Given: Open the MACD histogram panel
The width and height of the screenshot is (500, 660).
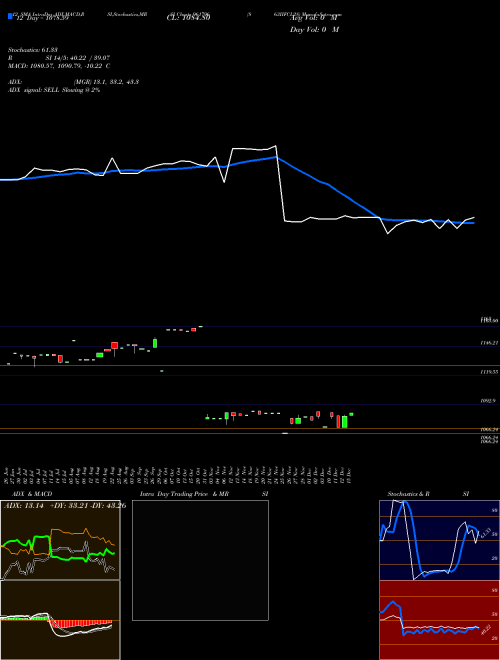Looking at the screenshot, I should 60,620.
